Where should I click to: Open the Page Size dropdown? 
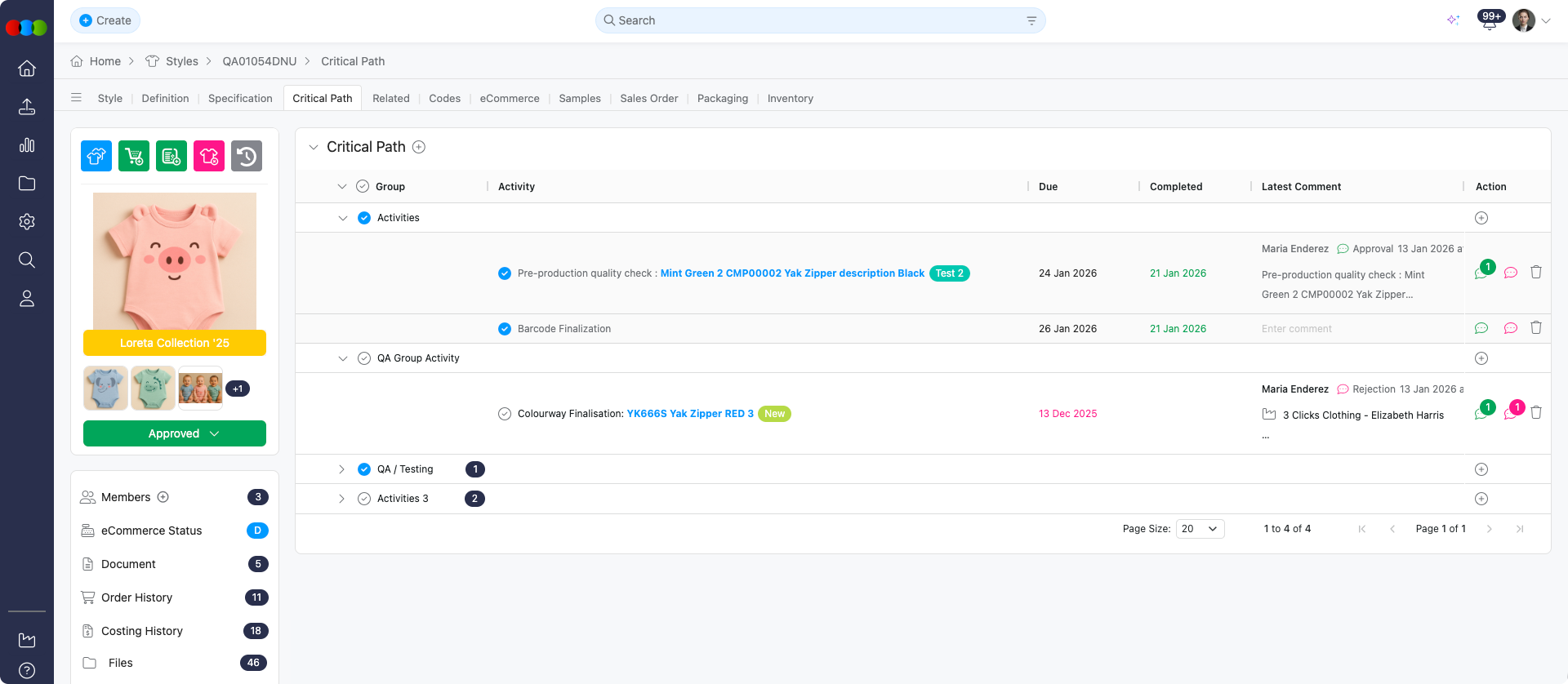click(x=1200, y=529)
